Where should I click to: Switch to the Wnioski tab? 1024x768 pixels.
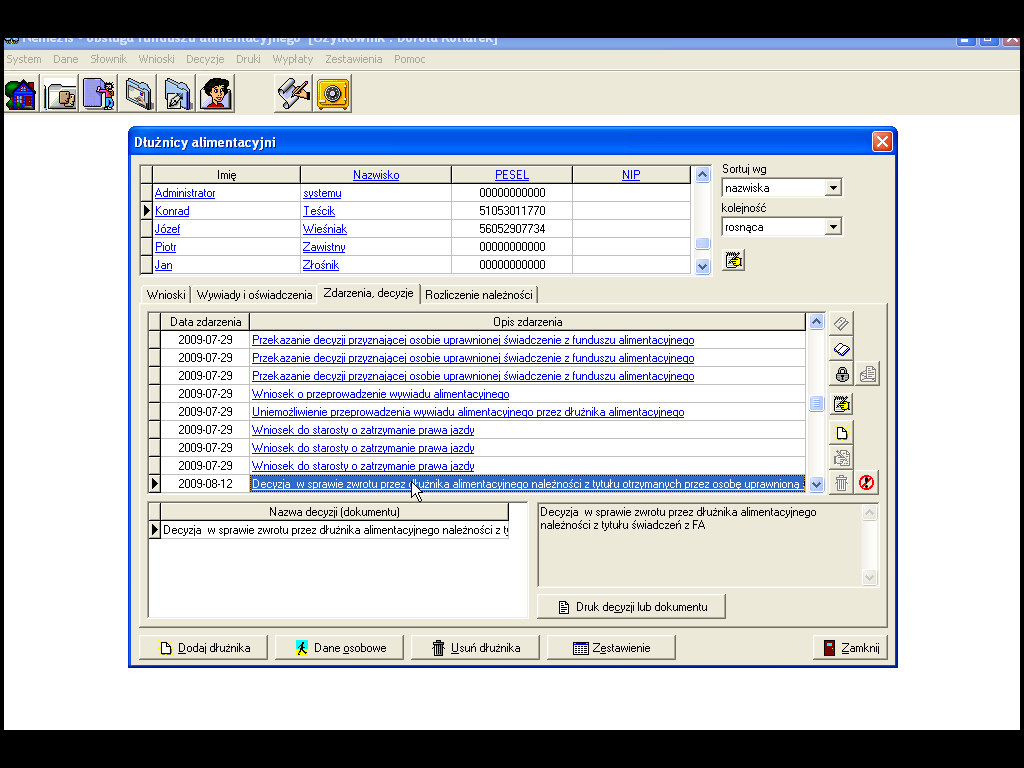166,295
